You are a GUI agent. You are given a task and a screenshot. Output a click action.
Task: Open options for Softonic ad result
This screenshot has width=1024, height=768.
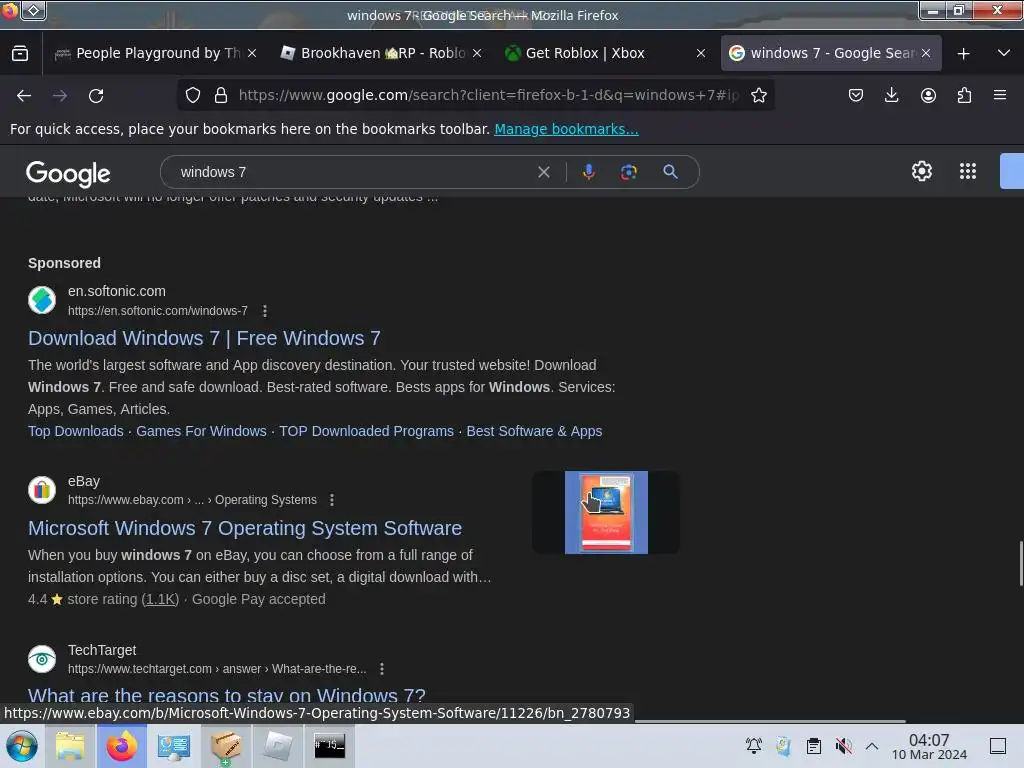[264, 311]
